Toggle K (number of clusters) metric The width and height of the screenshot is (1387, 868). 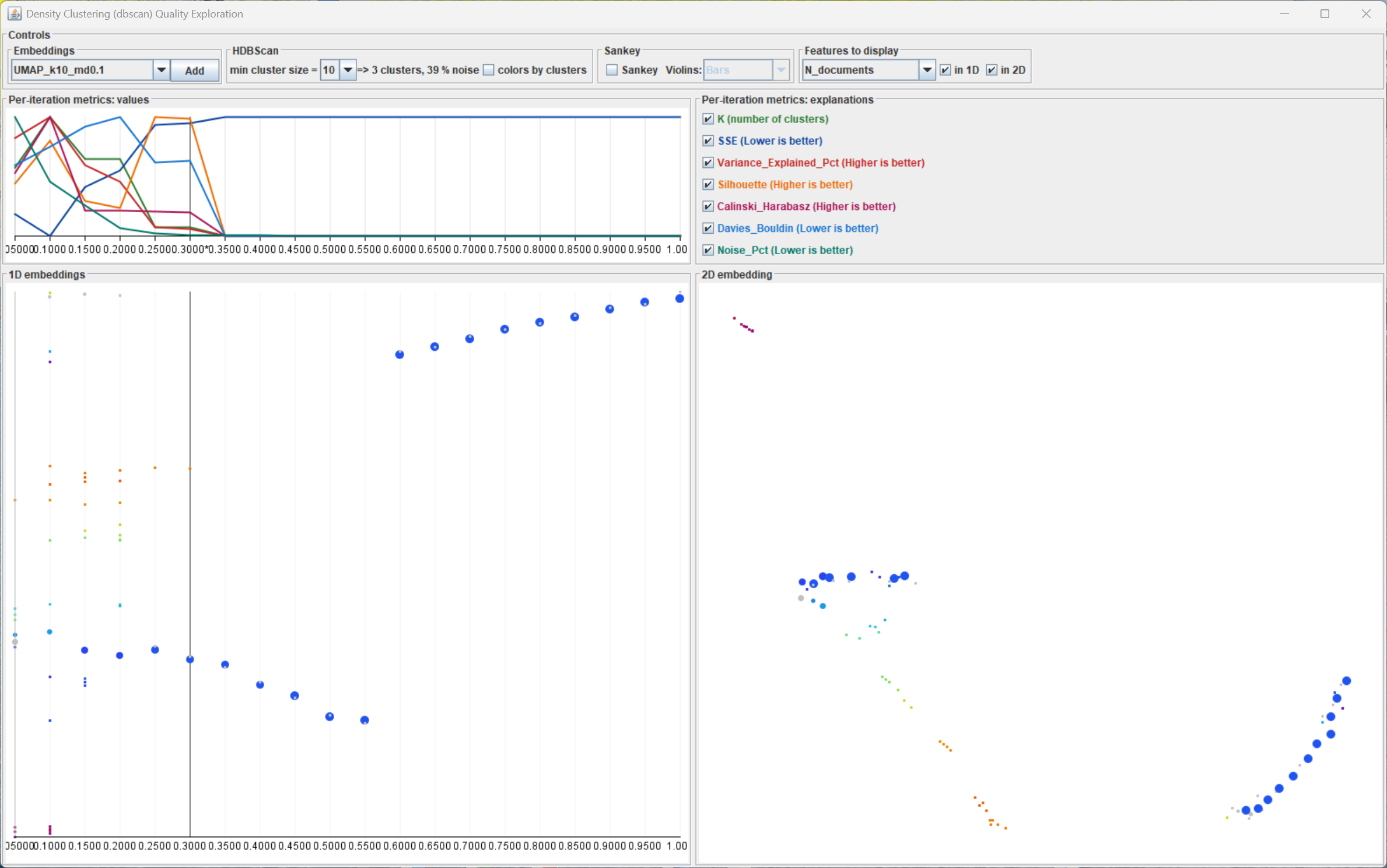coord(708,119)
